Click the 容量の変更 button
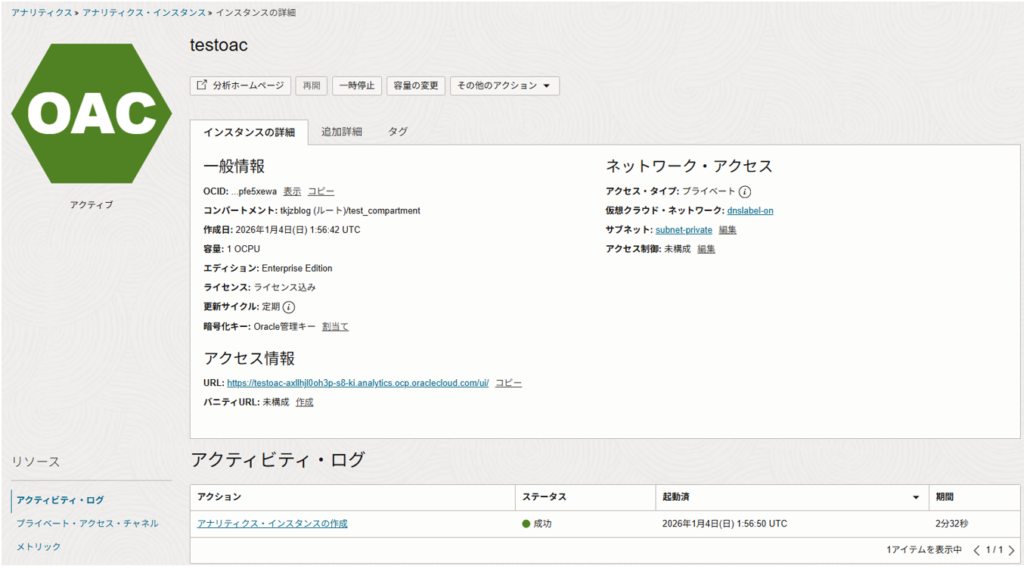Image resolution: width=1024 pixels, height=566 pixels. [x=415, y=86]
